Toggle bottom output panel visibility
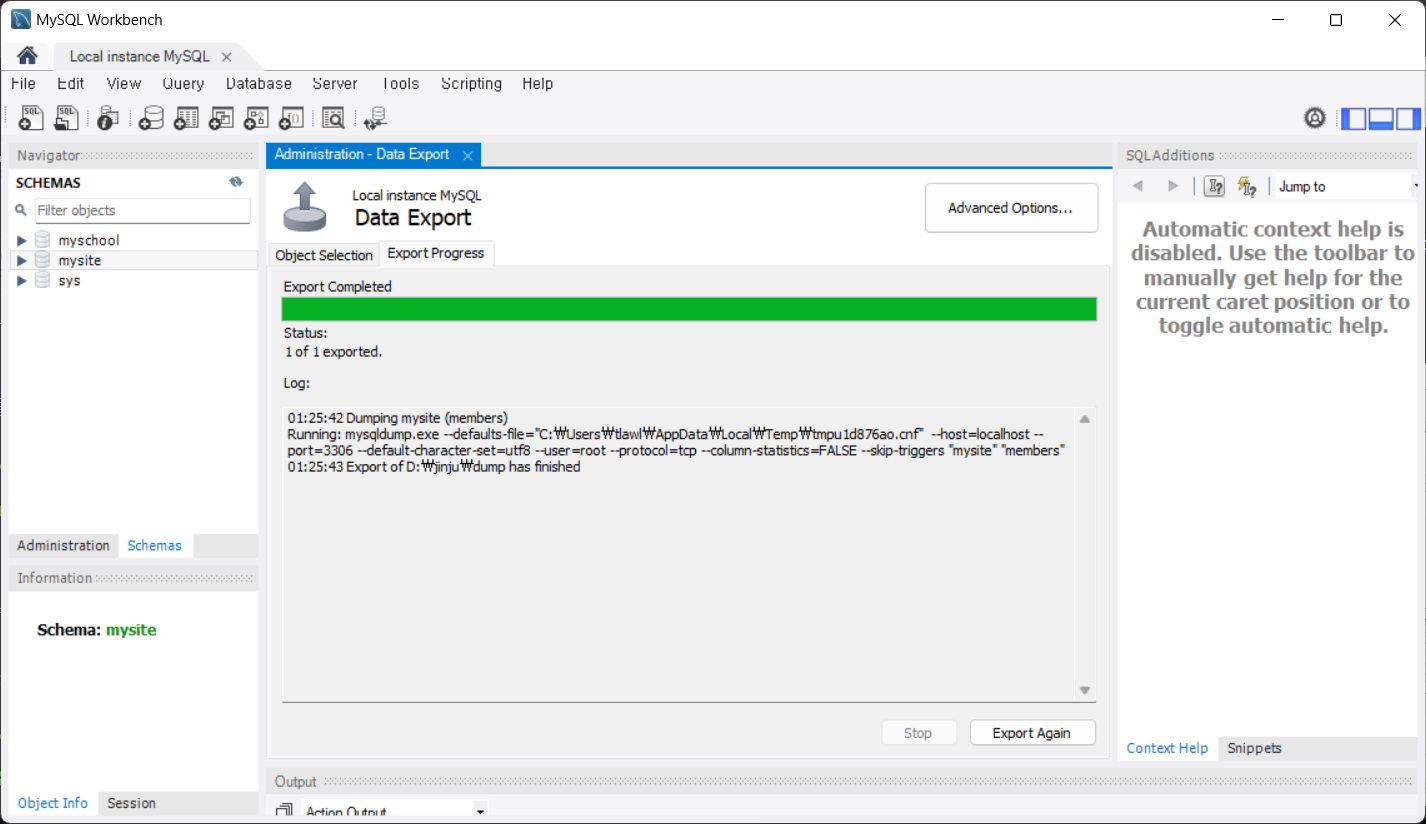This screenshot has height=824, width=1426. (x=1381, y=118)
